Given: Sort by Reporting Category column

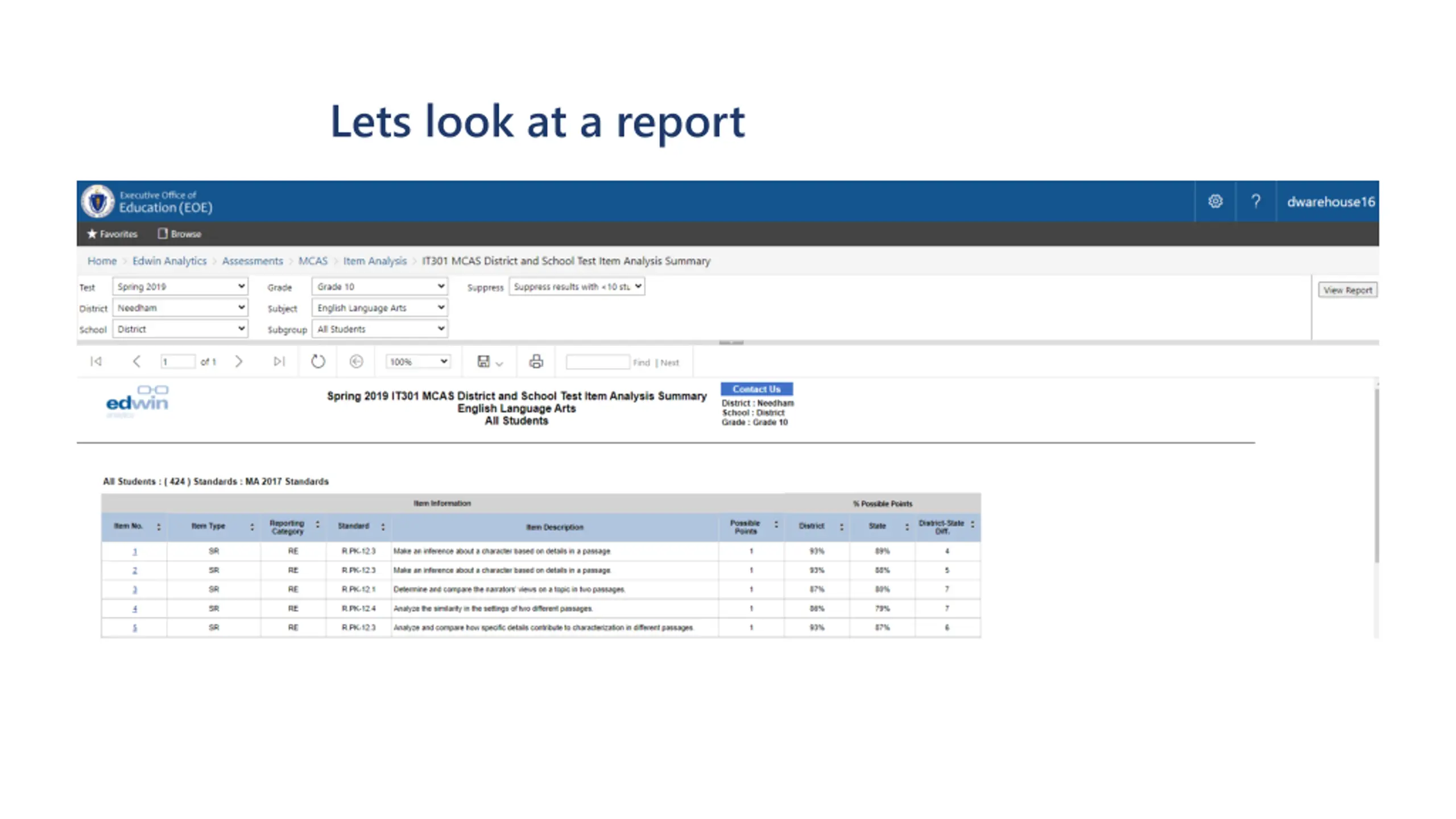Looking at the screenshot, I should pos(317,524).
